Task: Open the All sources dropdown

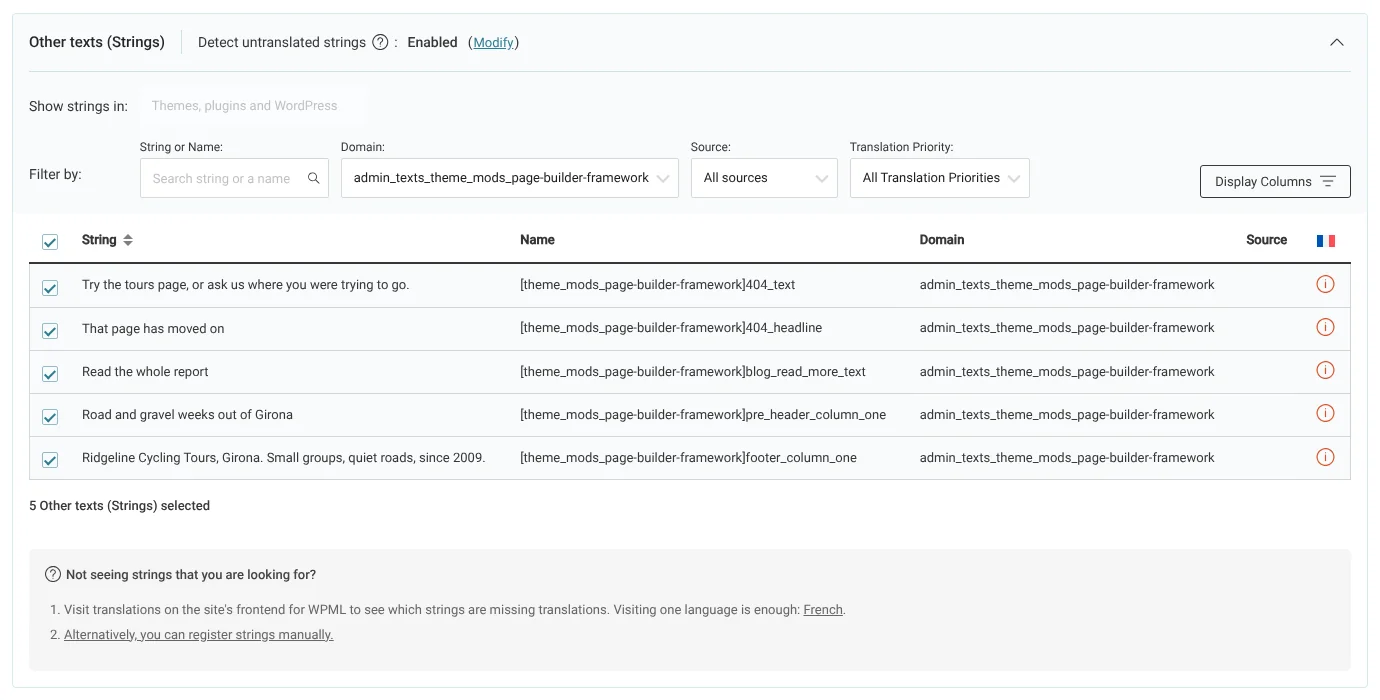Action: tap(764, 178)
